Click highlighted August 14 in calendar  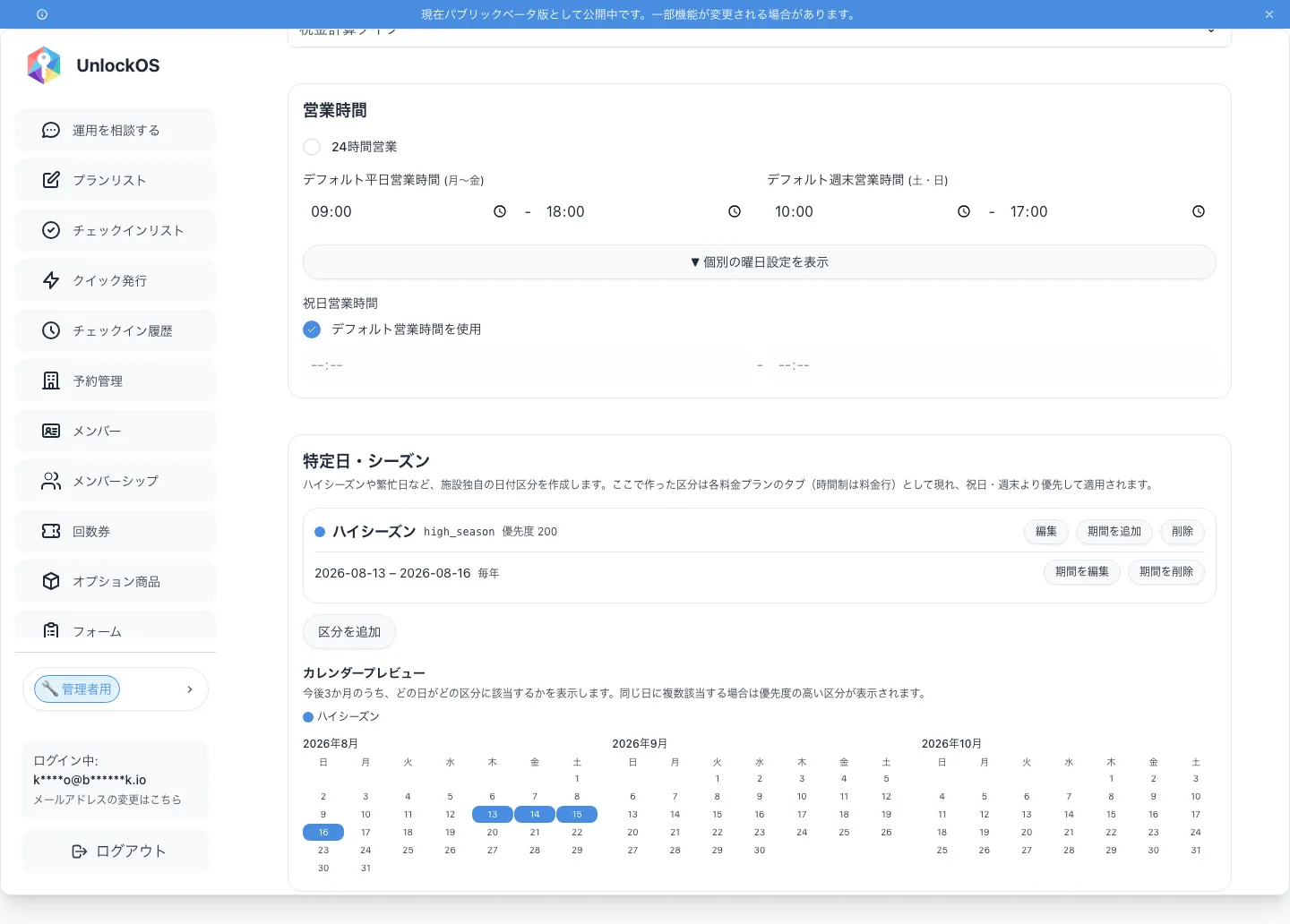[x=535, y=815]
